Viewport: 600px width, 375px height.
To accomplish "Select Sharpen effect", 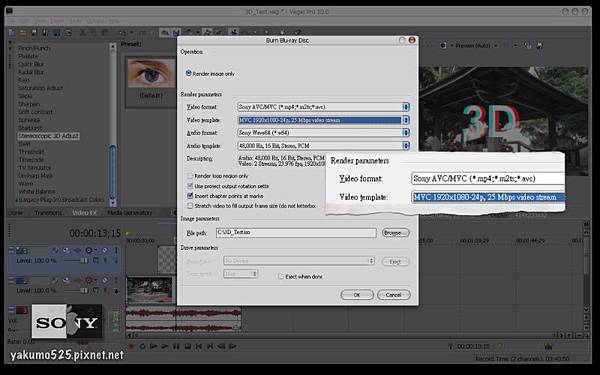I will 29,104.
